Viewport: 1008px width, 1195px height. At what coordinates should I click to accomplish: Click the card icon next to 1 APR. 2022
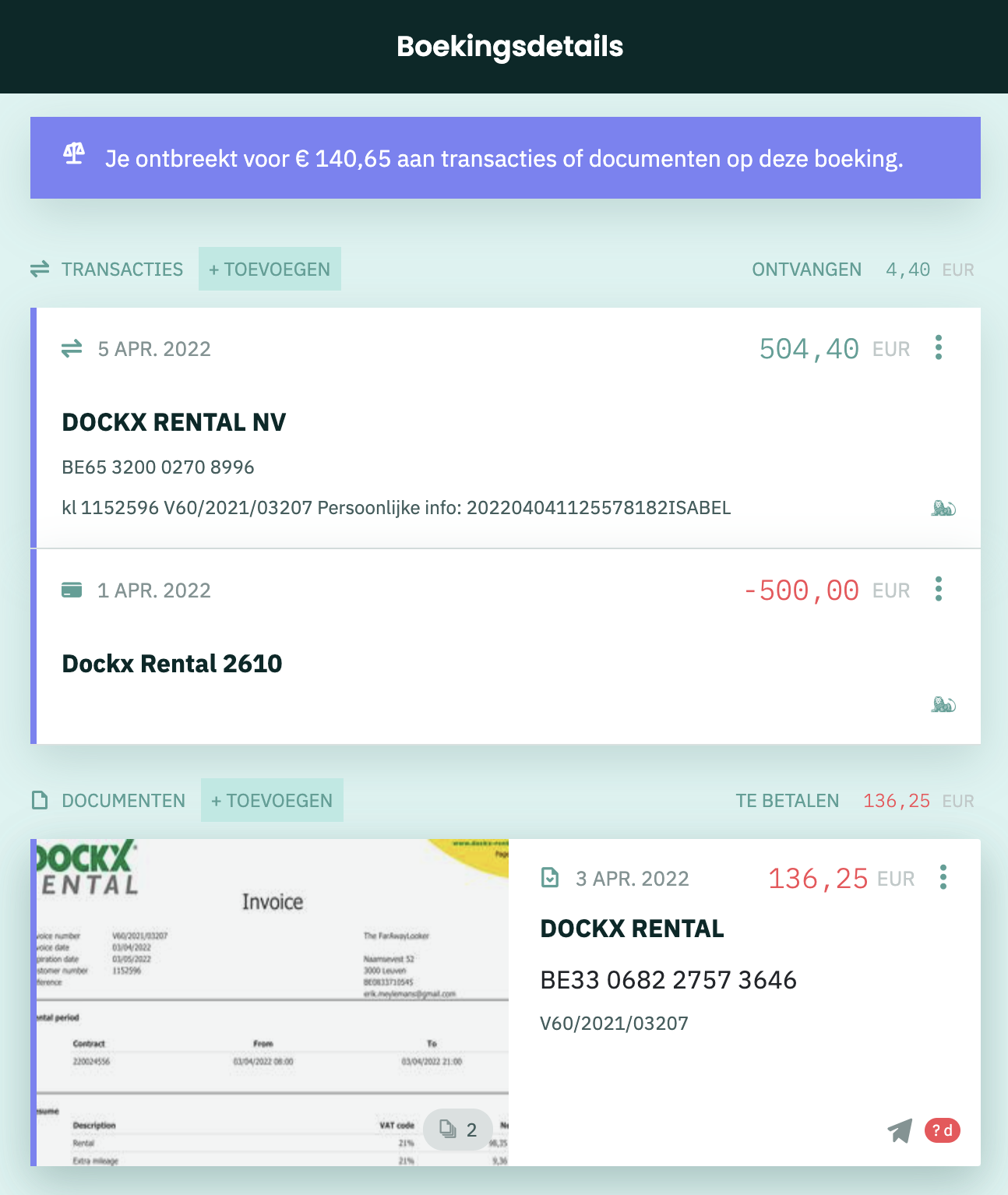pos(72,590)
